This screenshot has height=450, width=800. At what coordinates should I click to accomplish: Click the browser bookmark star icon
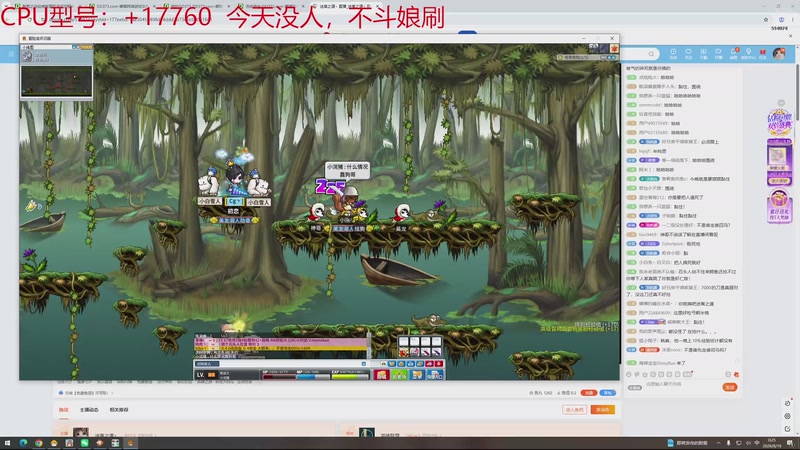(766, 19)
